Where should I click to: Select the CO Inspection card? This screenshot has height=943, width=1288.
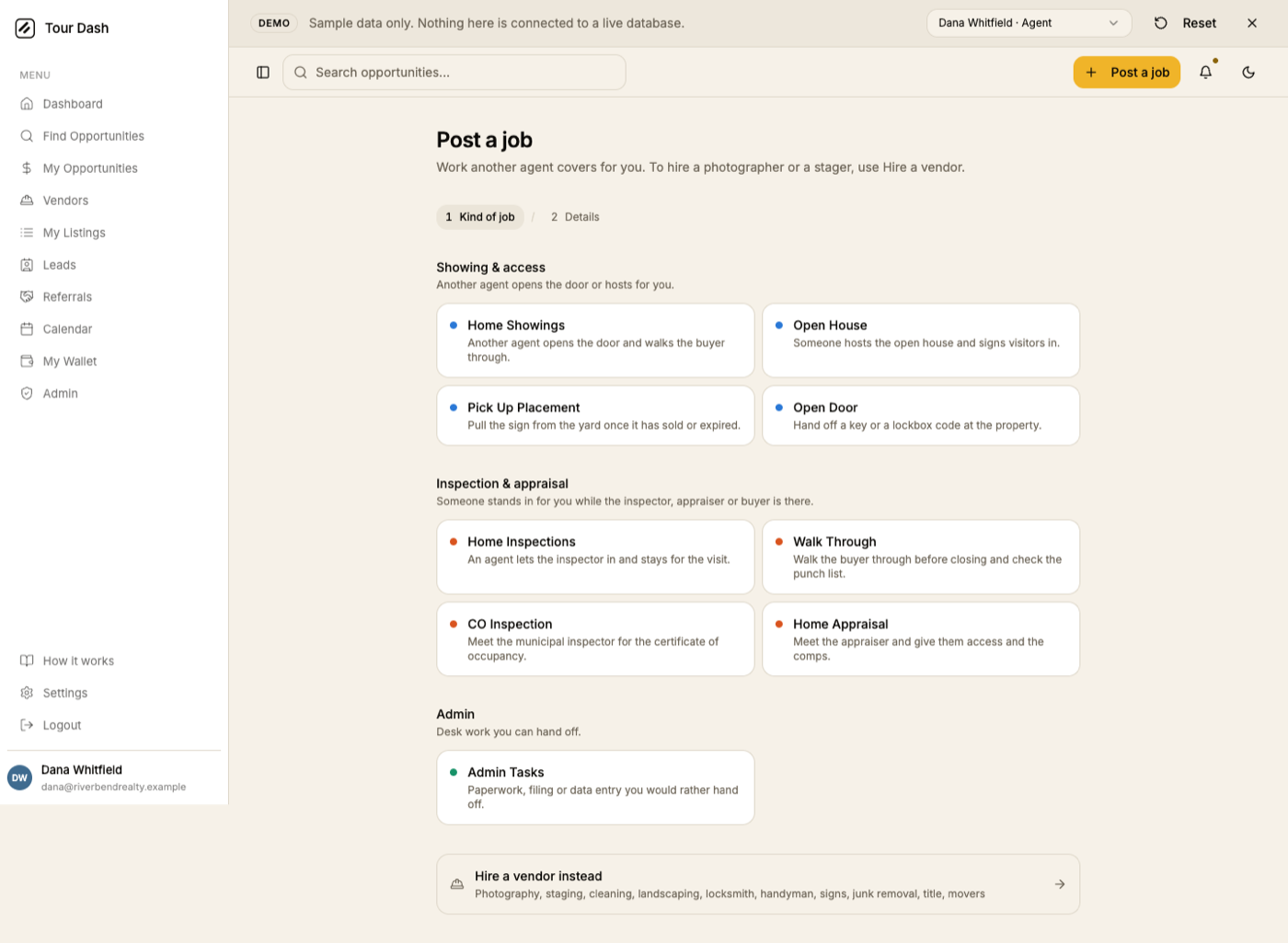point(595,639)
